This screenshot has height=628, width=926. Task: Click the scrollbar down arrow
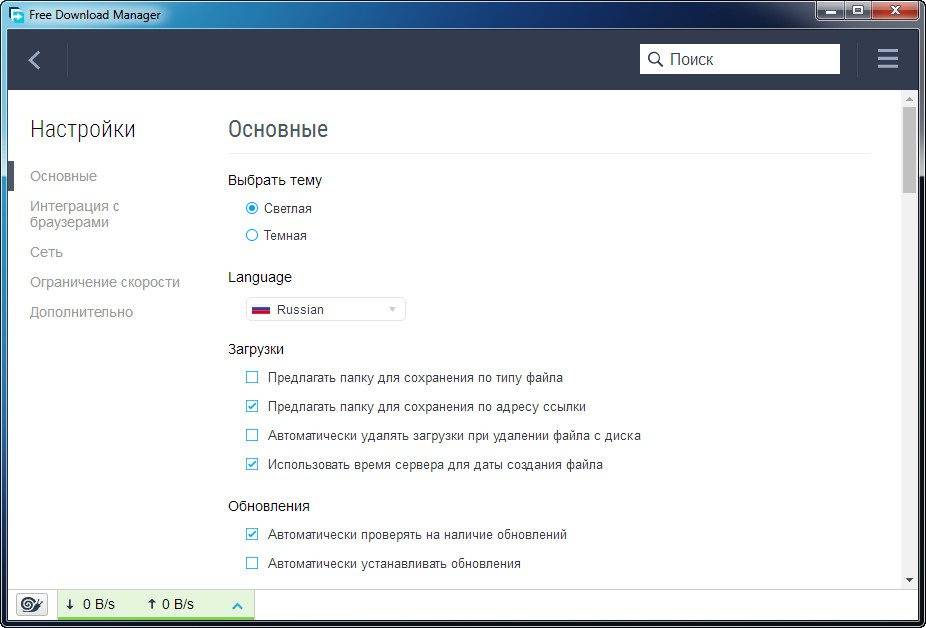coord(909,580)
